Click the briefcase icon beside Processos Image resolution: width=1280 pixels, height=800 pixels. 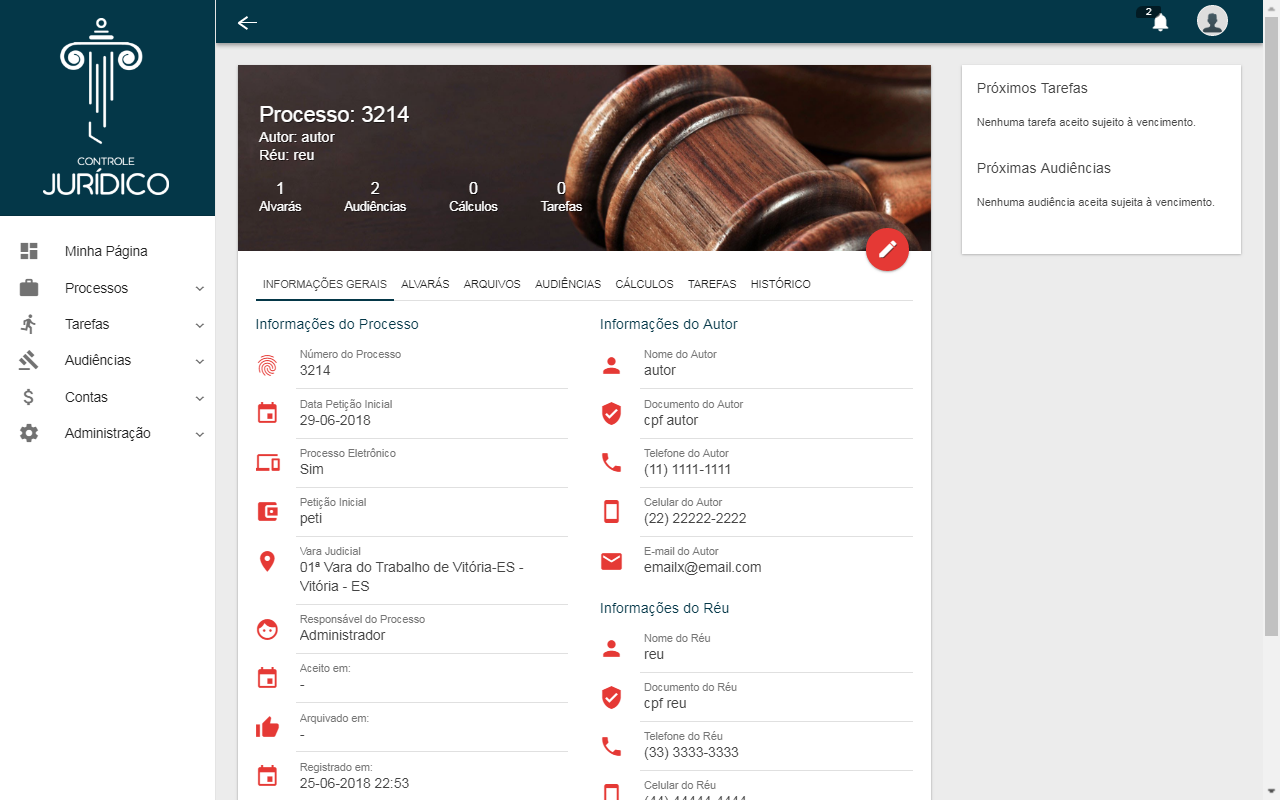click(29, 288)
